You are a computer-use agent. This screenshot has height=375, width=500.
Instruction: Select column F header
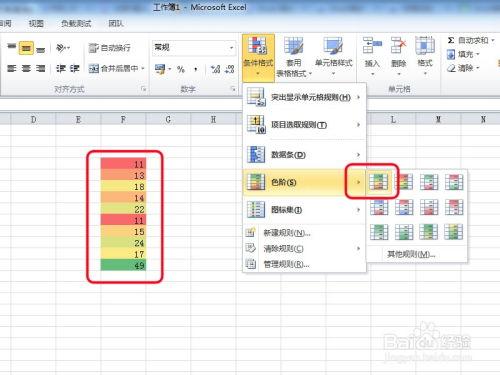pyautogui.click(x=123, y=119)
